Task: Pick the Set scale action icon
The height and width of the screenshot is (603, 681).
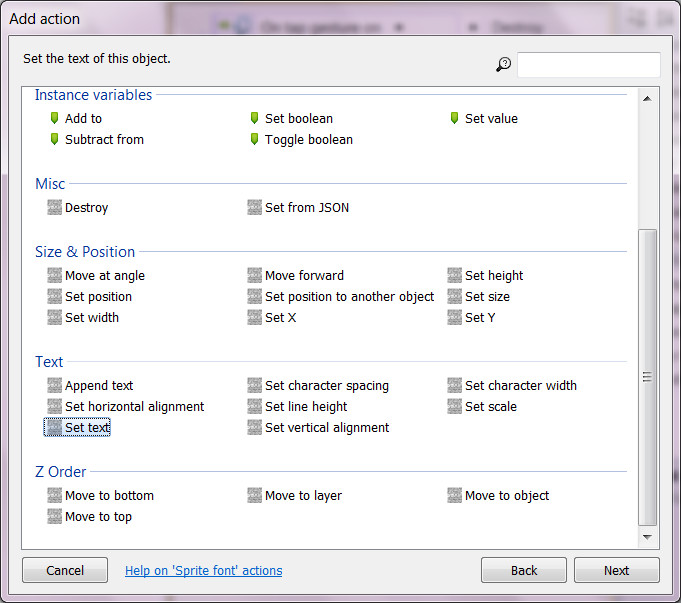Action: 455,407
